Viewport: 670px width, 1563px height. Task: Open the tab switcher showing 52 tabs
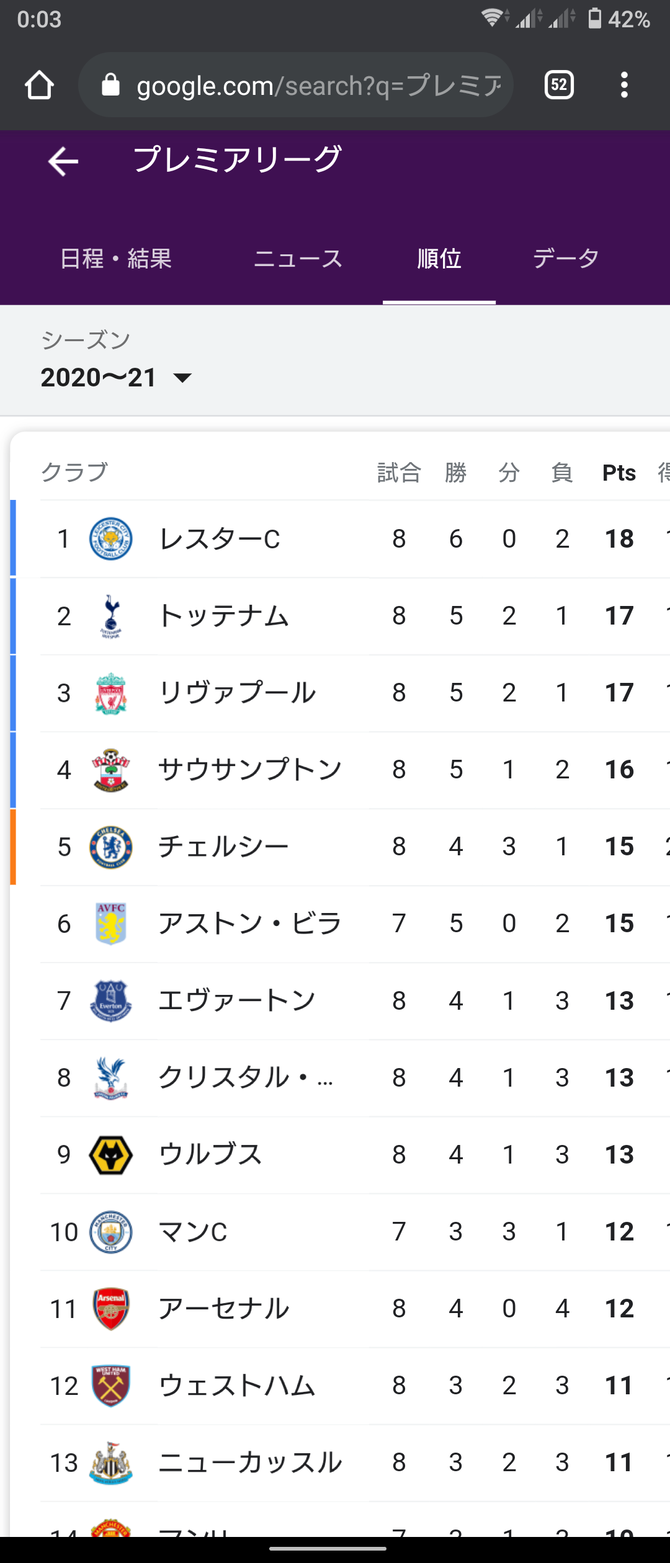tap(559, 86)
